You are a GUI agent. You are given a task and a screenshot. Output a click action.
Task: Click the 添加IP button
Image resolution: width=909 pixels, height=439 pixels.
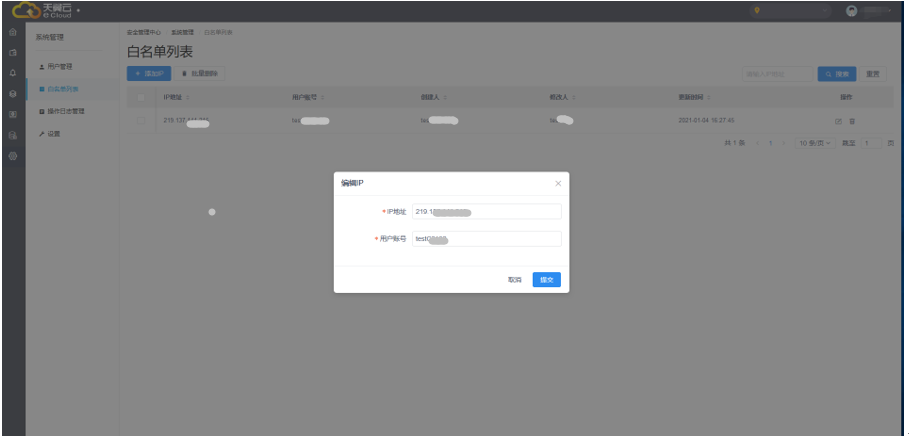click(149, 74)
